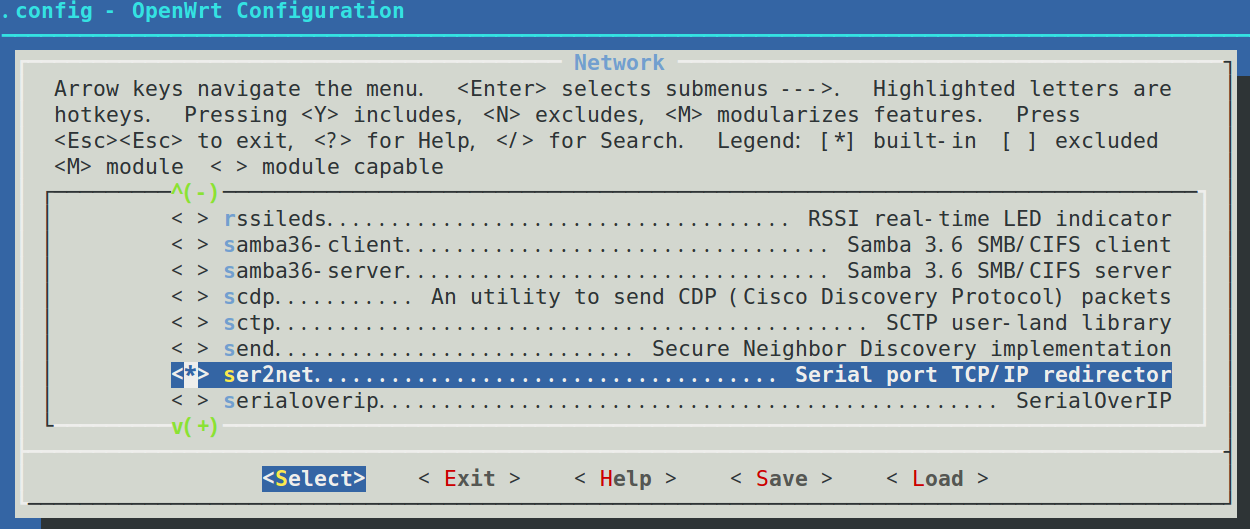The image size is (1250, 529).
Task: Toggle the serialoverip selection box
Action: (x=190, y=401)
